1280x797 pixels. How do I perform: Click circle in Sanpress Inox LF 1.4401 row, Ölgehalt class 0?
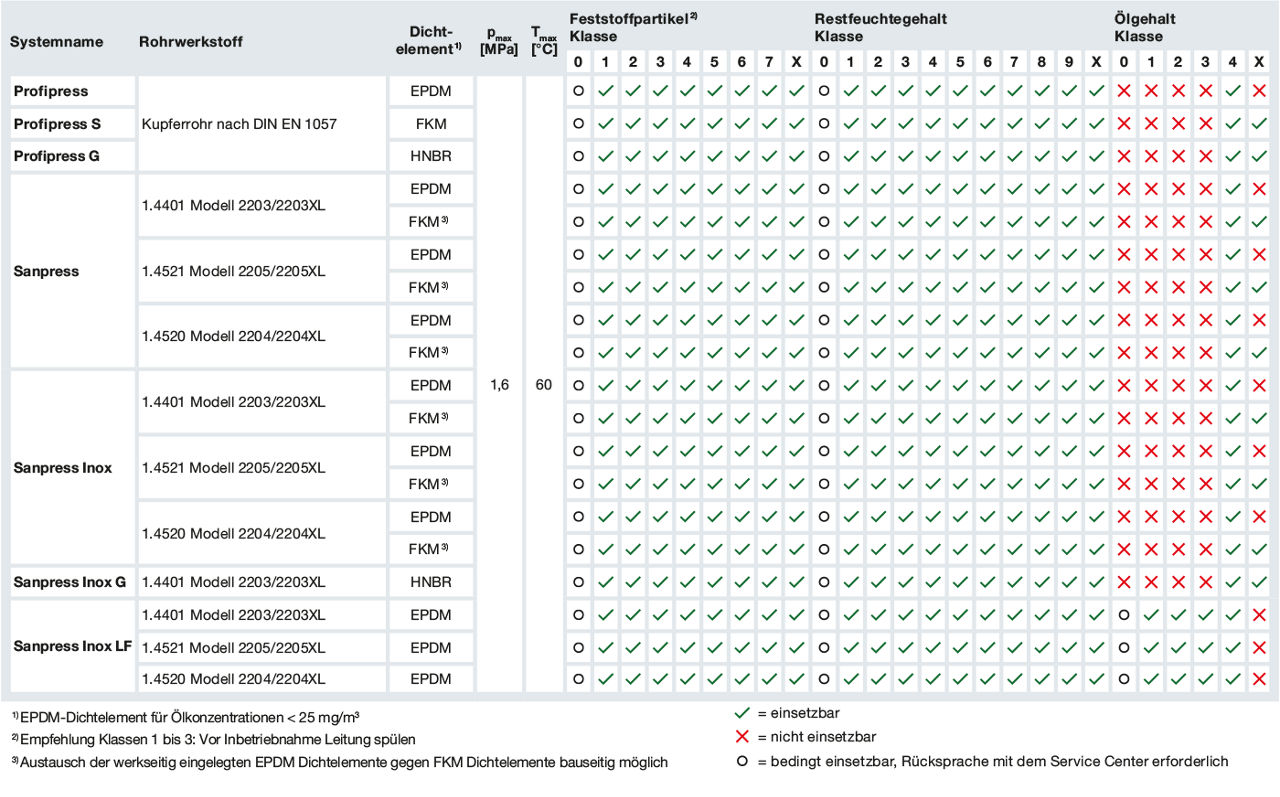(x=1123, y=615)
